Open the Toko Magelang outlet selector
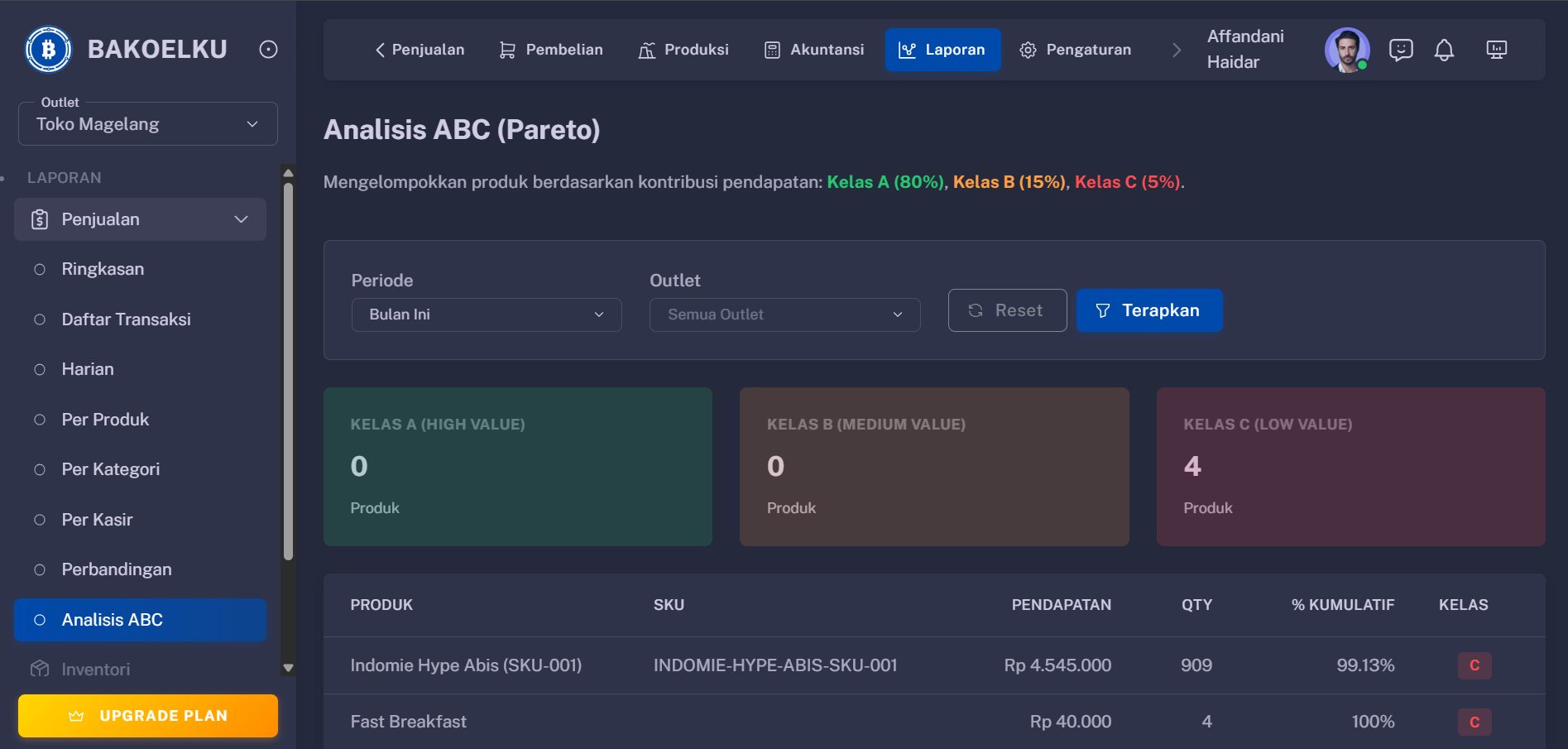This screenshot has width=1568, height=749. [147, 123]
